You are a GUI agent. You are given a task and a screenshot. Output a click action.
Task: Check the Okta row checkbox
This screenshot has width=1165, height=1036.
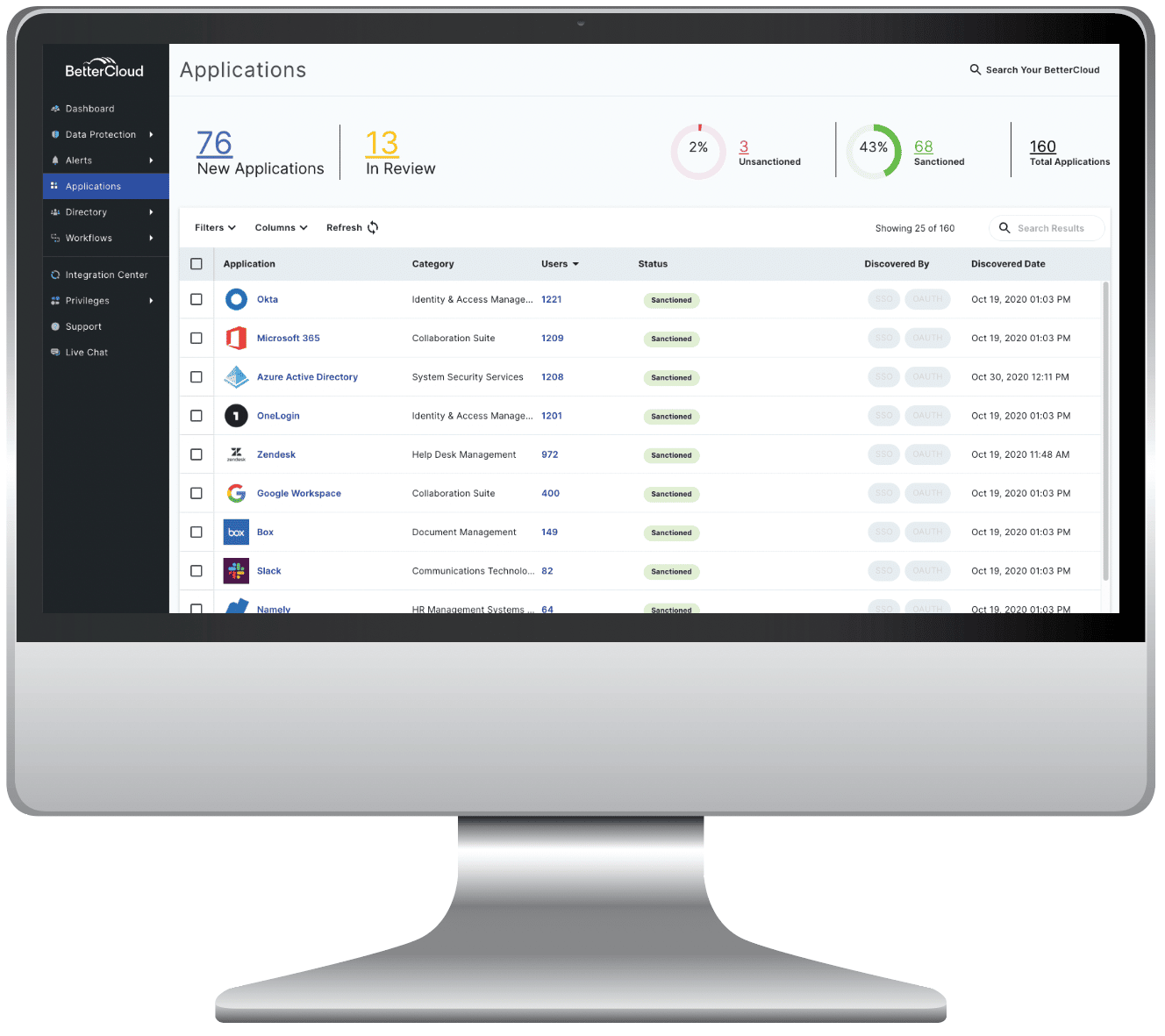(197, 299)
